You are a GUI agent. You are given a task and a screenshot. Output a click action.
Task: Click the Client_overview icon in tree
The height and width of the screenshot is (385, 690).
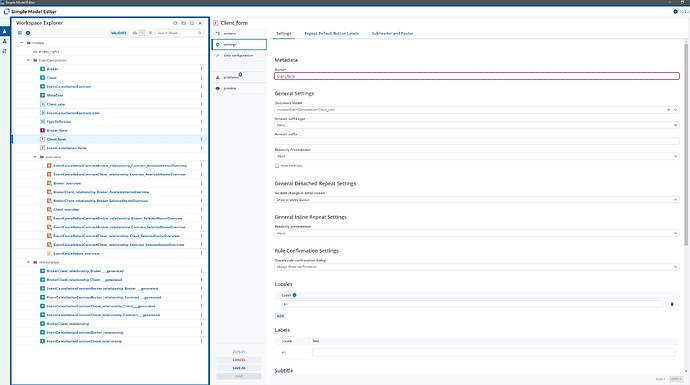49,209
